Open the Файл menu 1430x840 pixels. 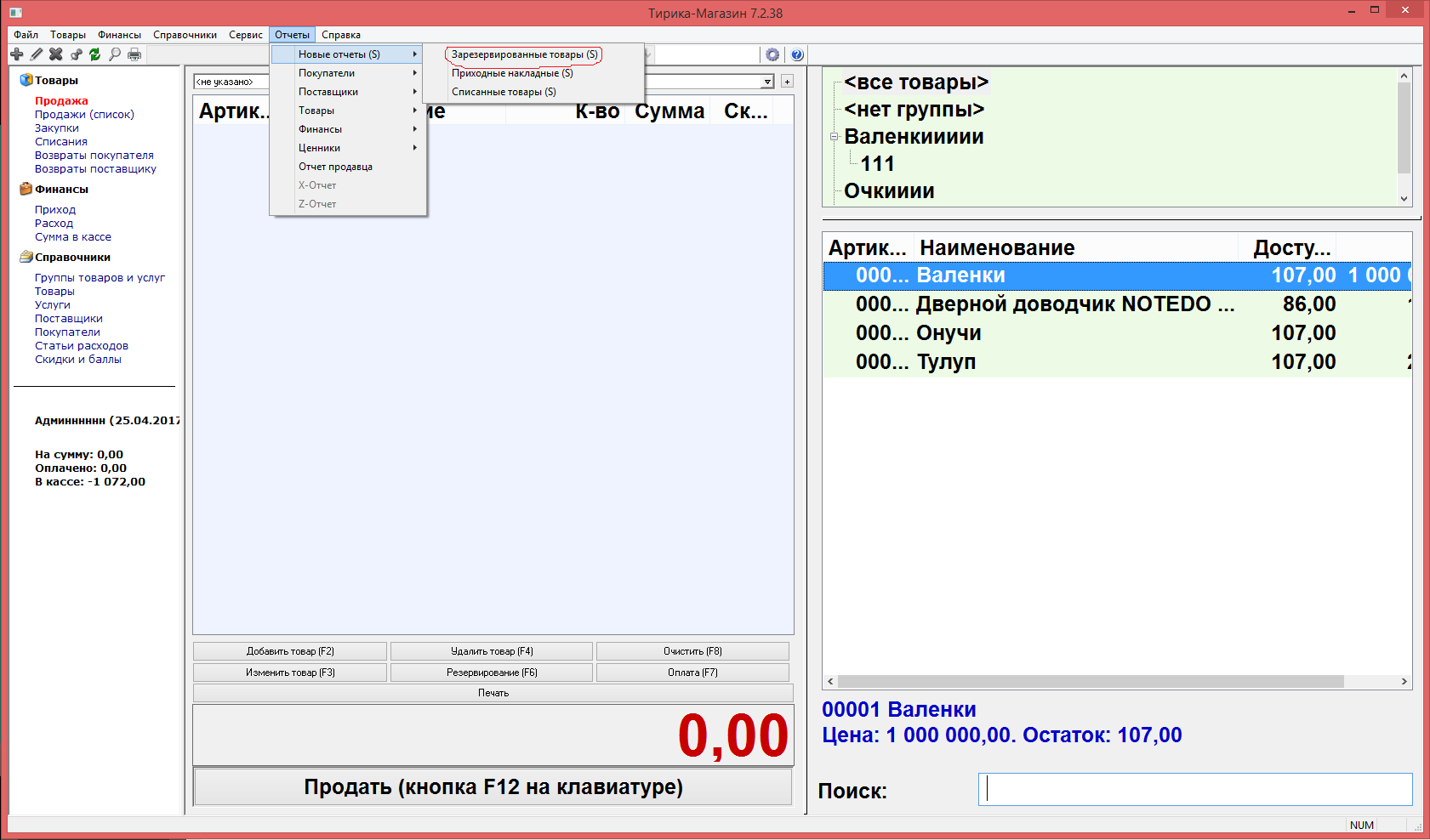point(26,35)
